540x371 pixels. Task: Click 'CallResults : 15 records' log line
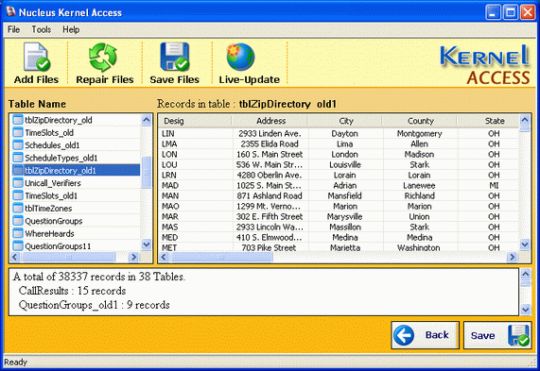point(72,291)
